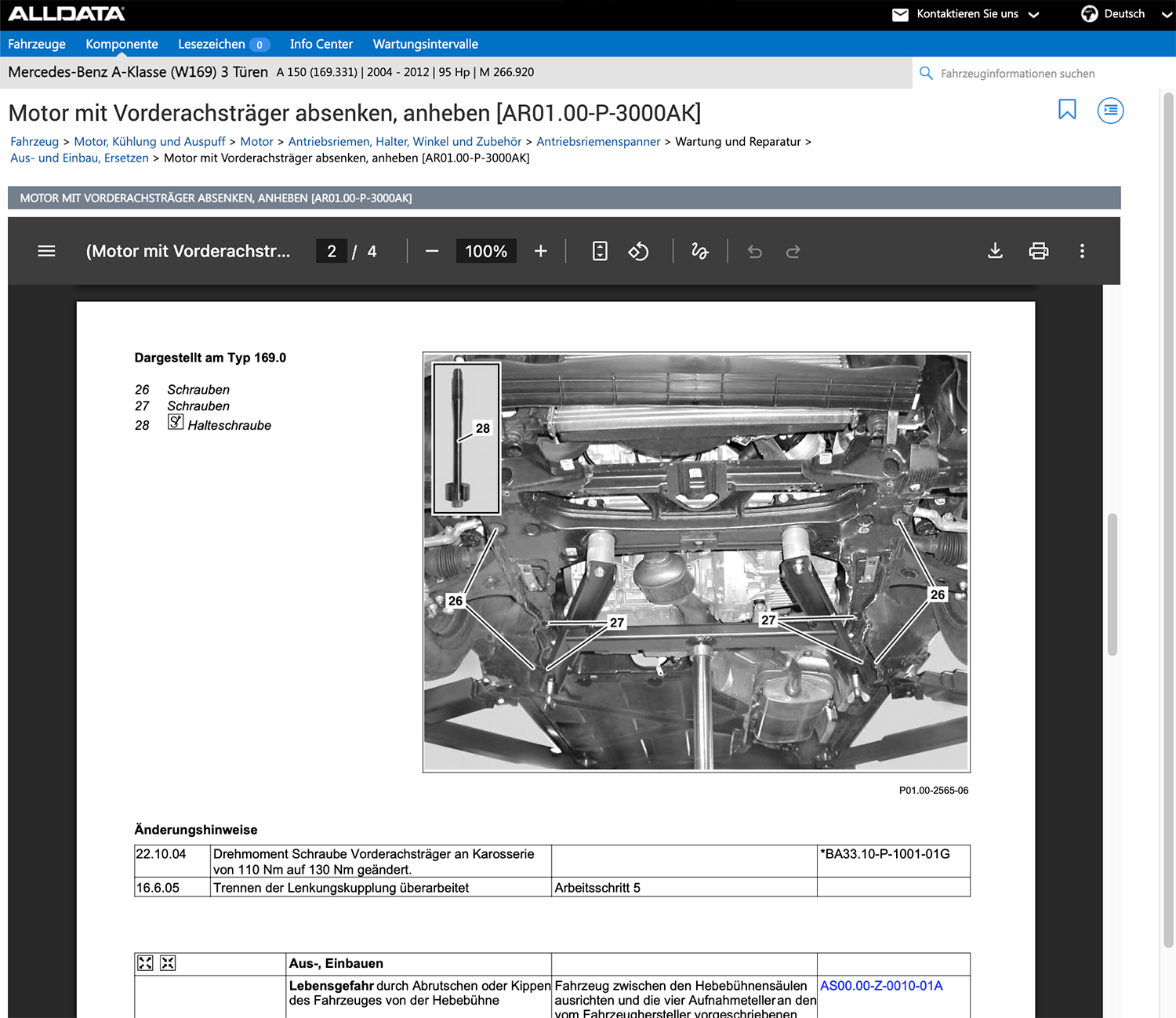The image size is (1176, 1018).
Task: Click Fahrzeug breadcrumb link
Action: 34,142
